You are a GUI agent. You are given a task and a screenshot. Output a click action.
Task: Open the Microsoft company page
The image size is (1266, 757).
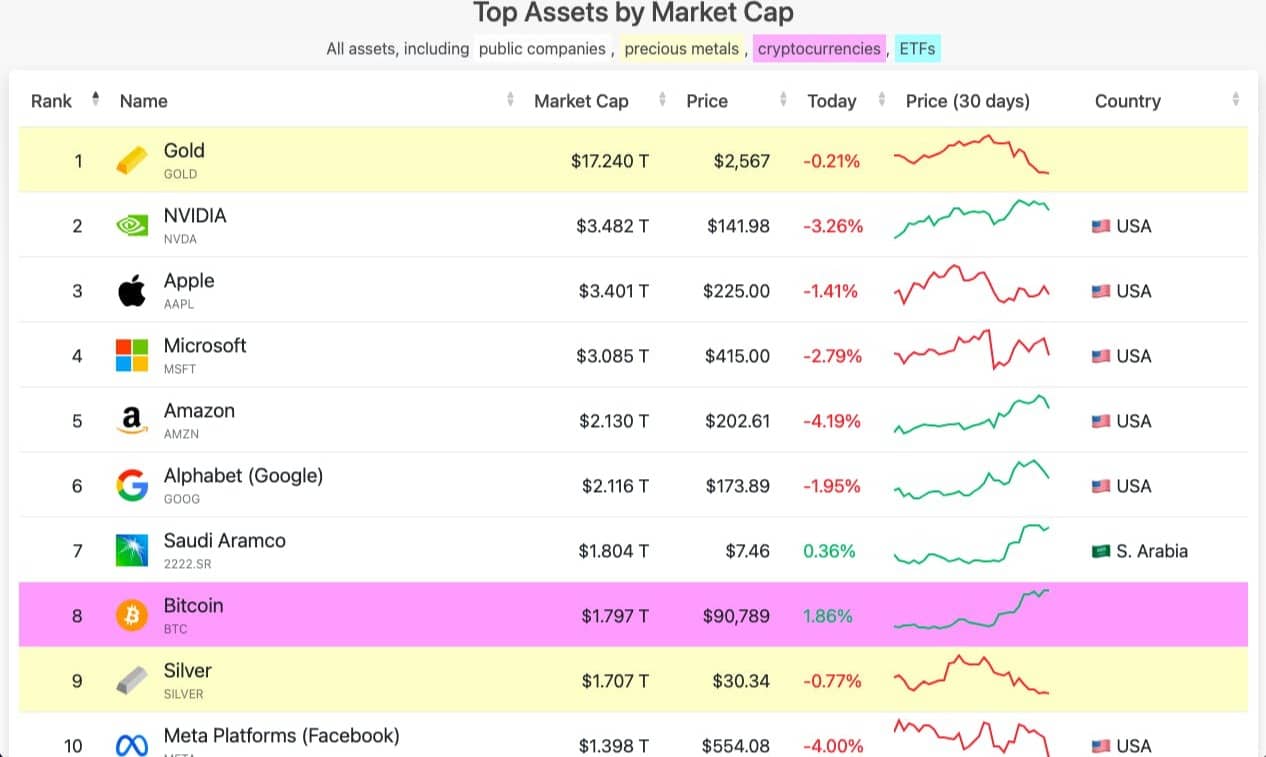pyautogui.click(x=205, y=346)
